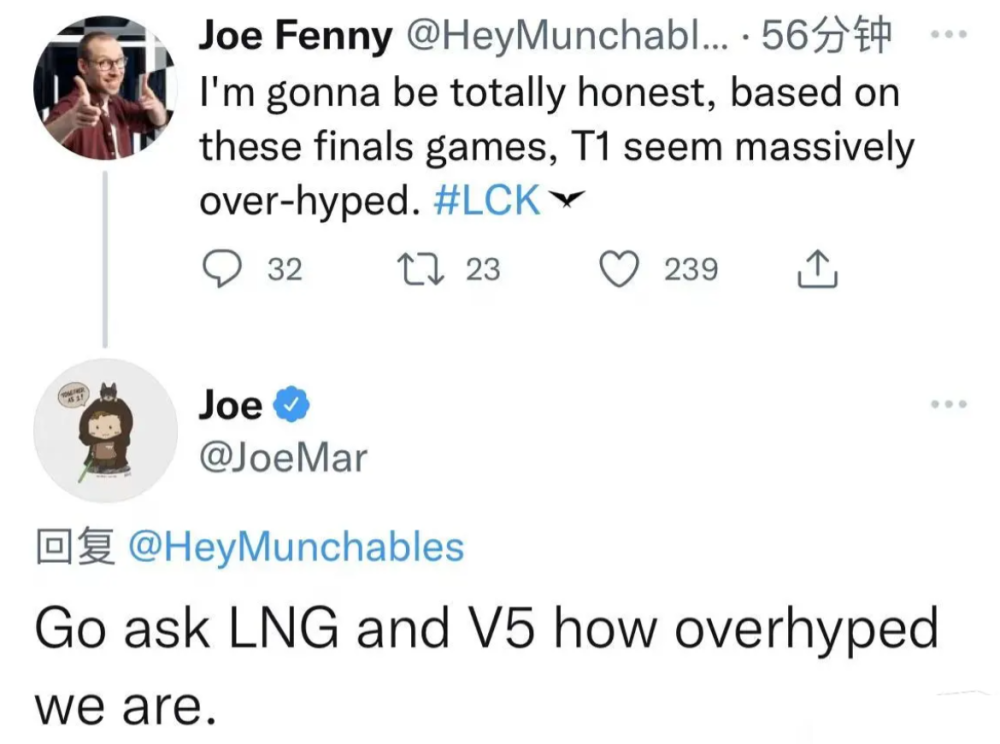
Task: Open Joe Fenny's profile picture
Action: click(x=105, y=87)
